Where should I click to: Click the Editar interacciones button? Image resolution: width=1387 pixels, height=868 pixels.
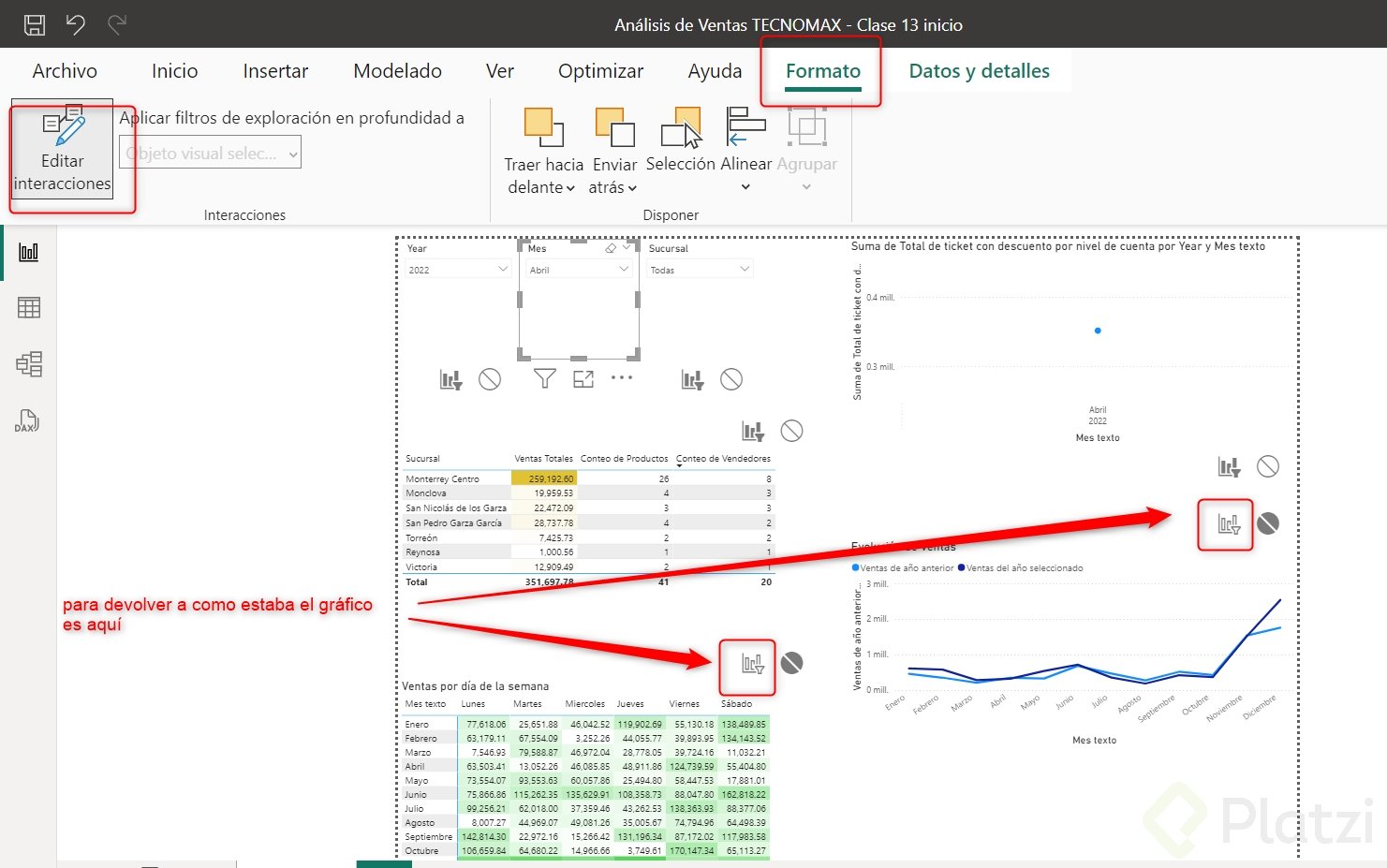point(63,151)
